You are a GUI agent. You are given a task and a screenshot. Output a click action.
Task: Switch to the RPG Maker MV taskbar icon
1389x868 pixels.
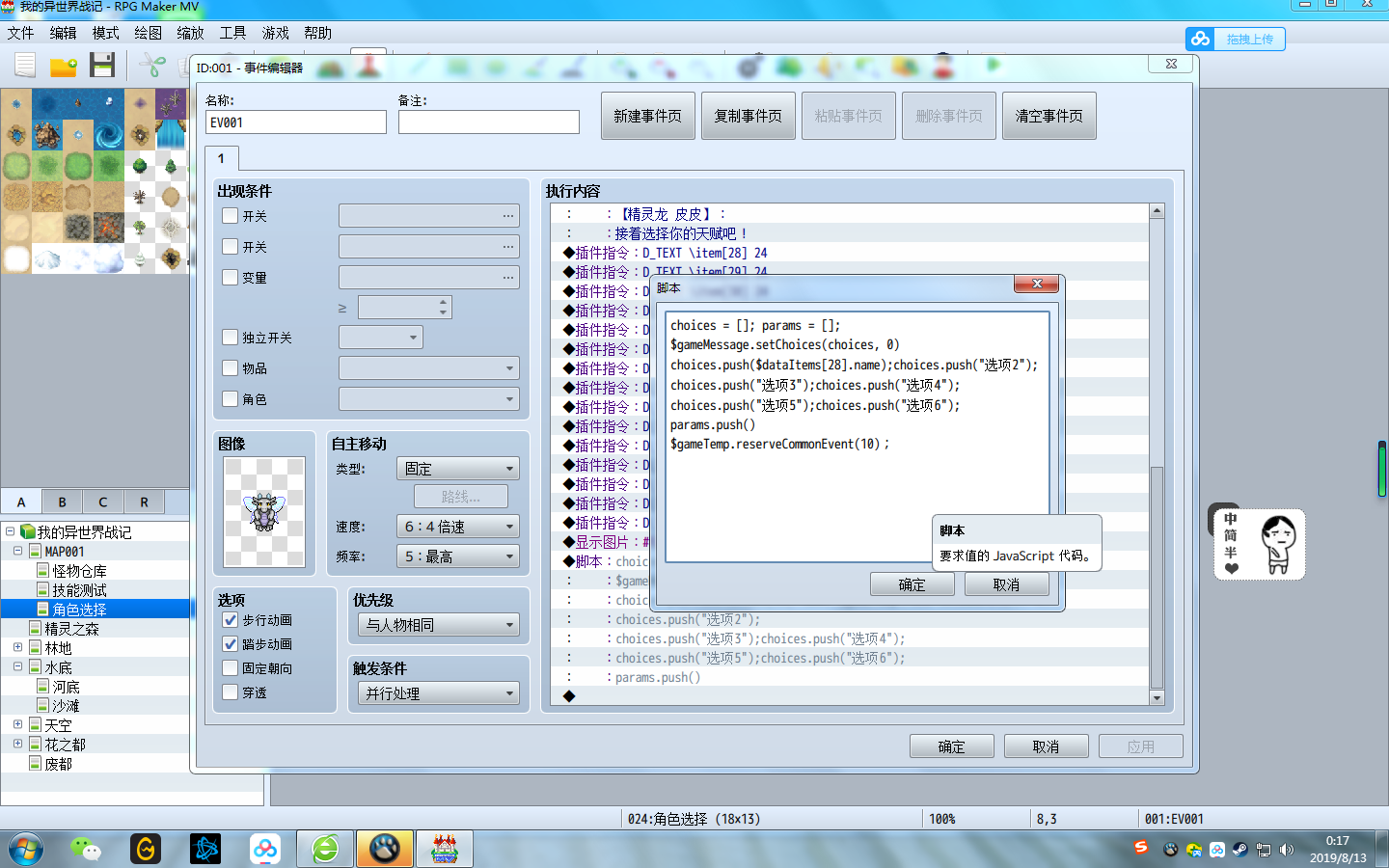445,849
